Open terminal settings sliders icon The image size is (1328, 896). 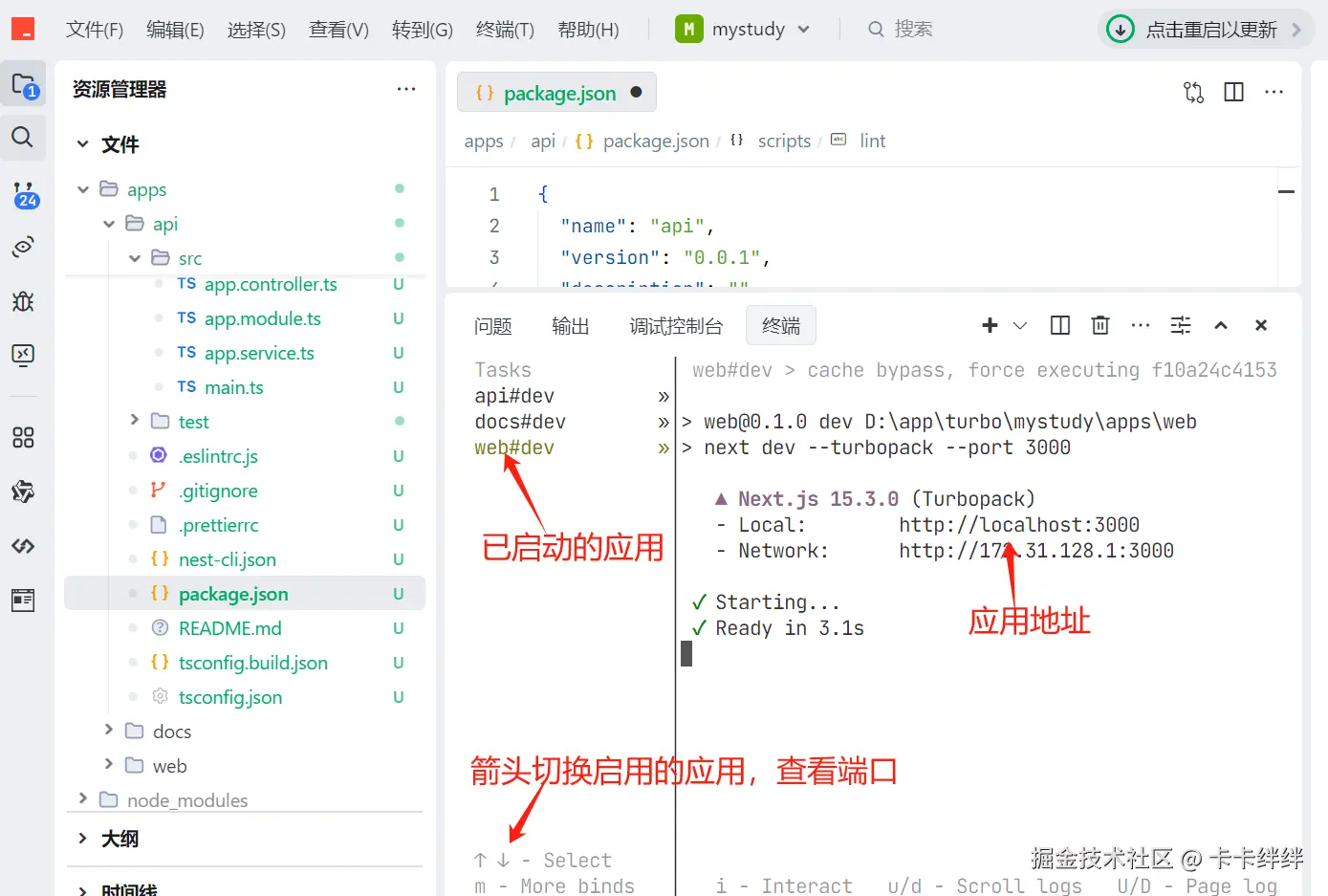click(x=1181, y=325)
